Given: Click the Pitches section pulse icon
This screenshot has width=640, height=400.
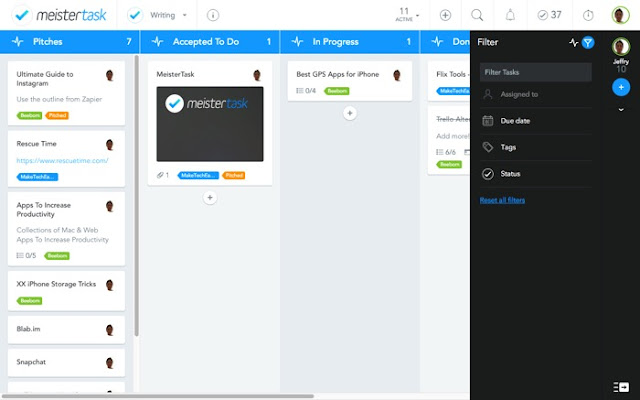Looking at the screenshot, I should click(18, 42).
